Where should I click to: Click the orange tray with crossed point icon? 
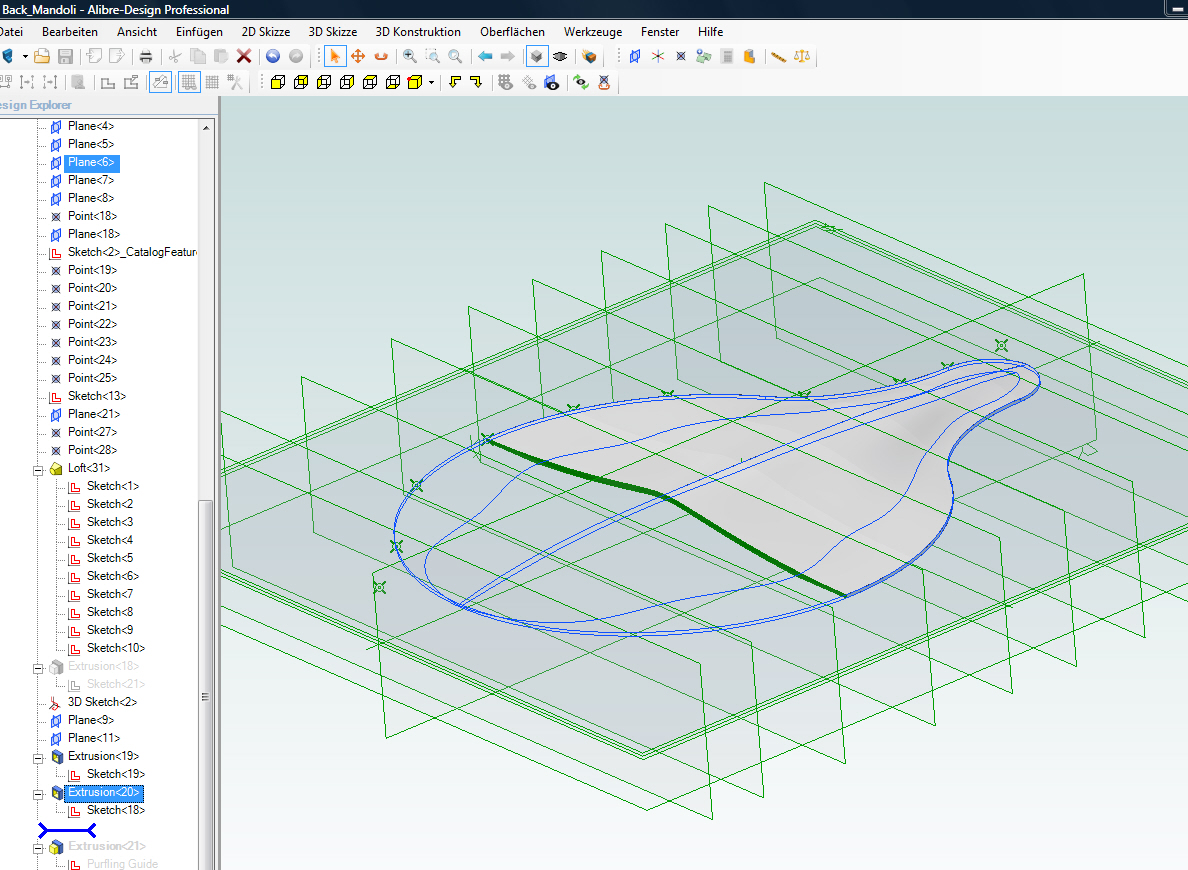click(604, 82)
